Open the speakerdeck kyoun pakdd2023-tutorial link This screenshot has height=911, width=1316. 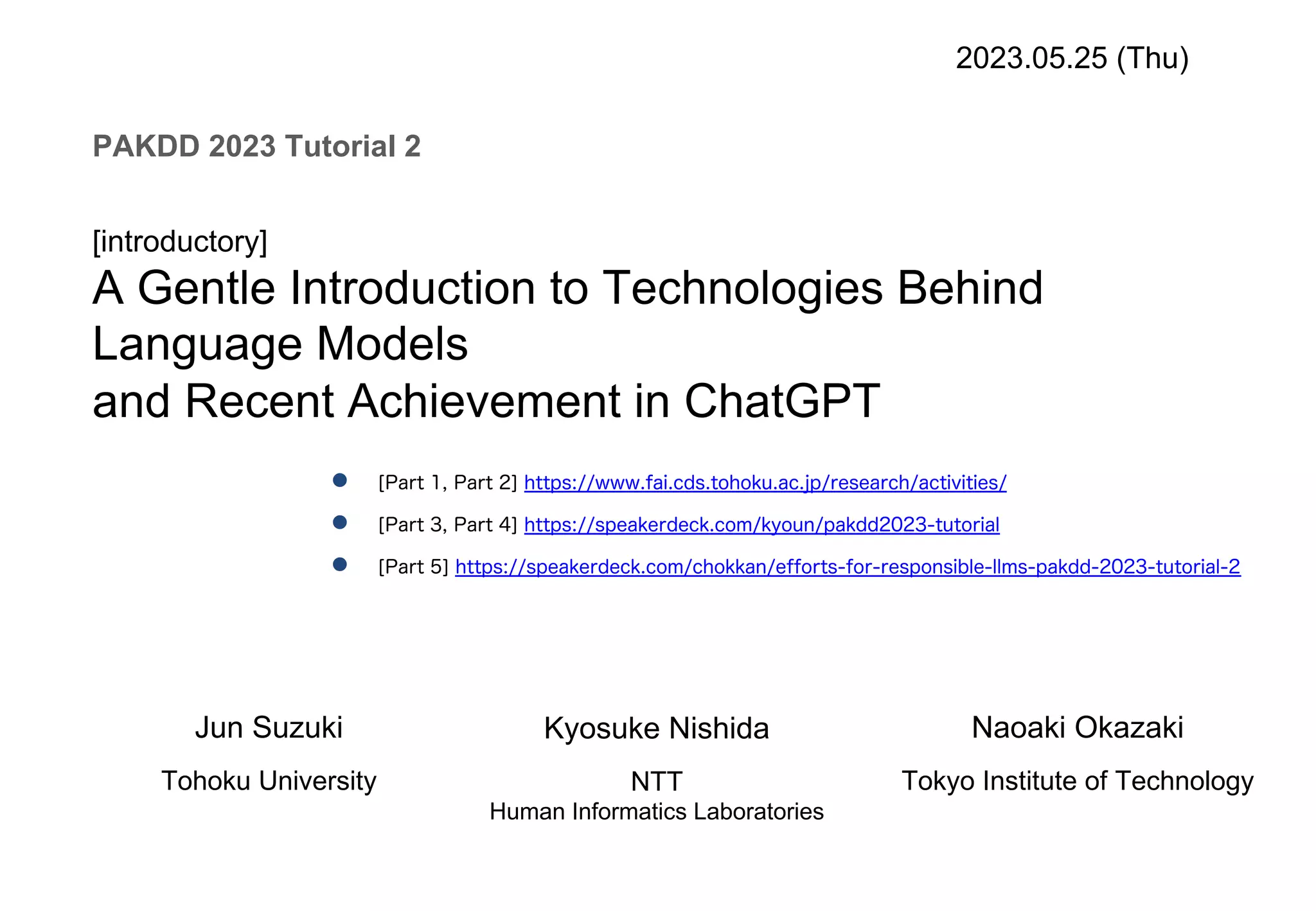tap(761, 525)
